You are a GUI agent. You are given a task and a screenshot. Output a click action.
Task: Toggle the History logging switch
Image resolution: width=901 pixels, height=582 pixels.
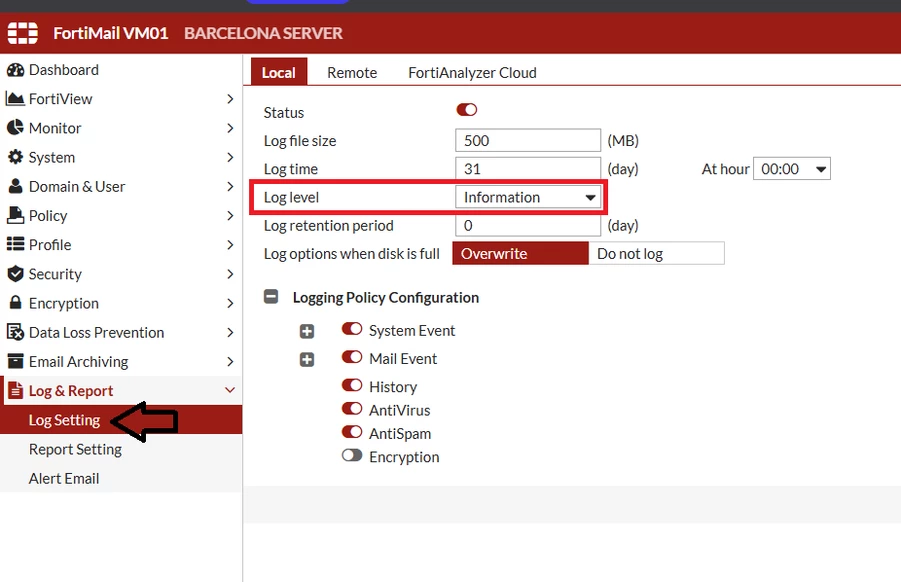pos(352,385)
